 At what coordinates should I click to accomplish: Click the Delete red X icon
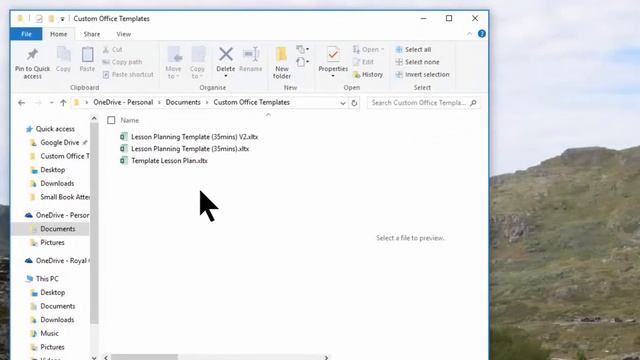coord(226,54)
